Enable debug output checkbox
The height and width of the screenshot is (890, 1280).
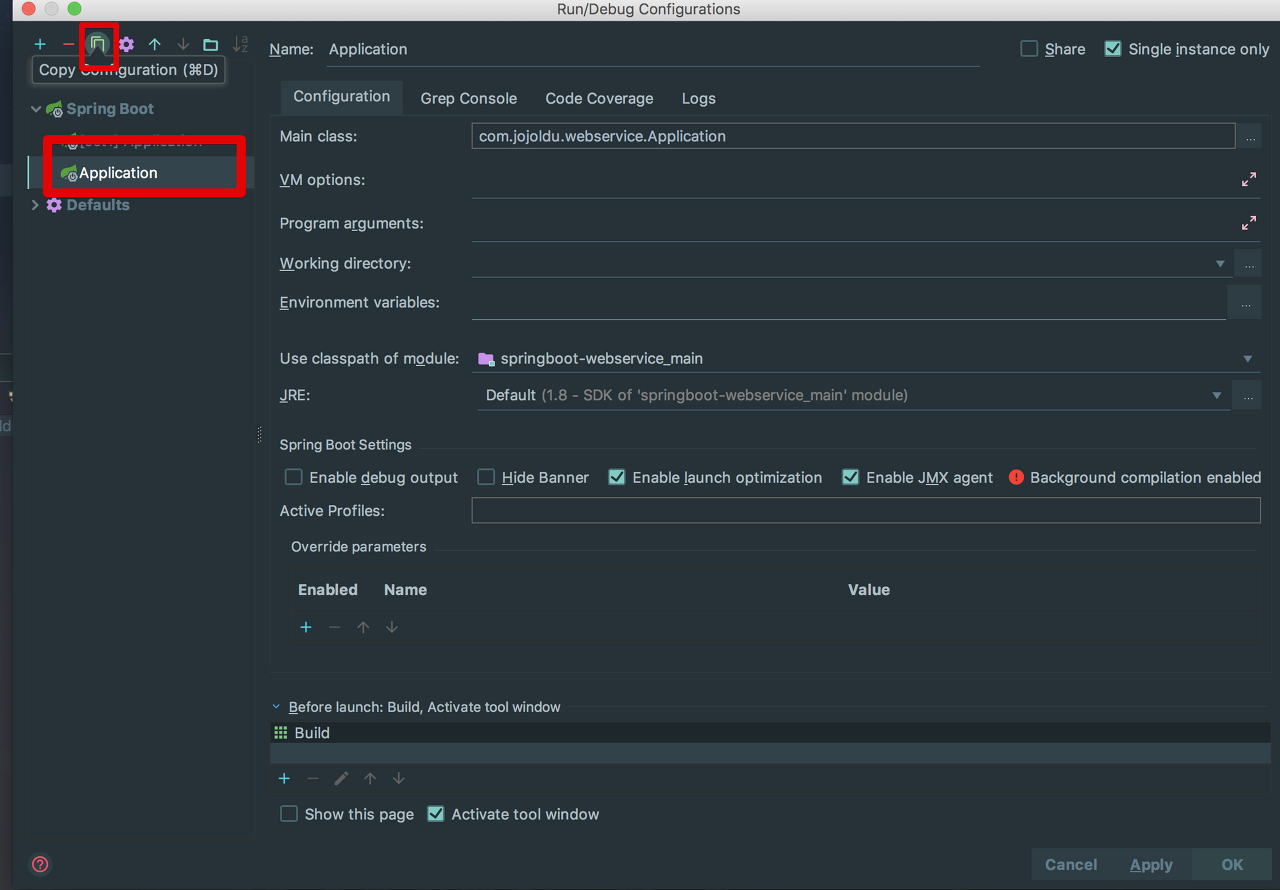coord(293,478)
